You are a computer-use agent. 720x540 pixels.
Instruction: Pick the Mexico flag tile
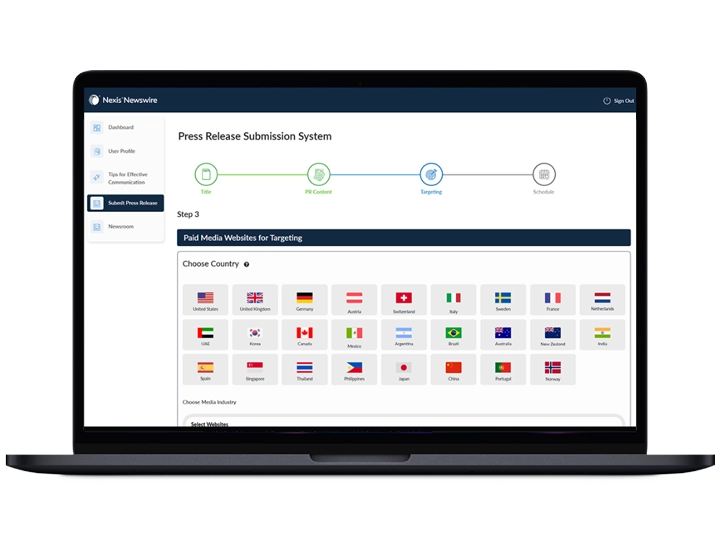(x=354, y=335)
